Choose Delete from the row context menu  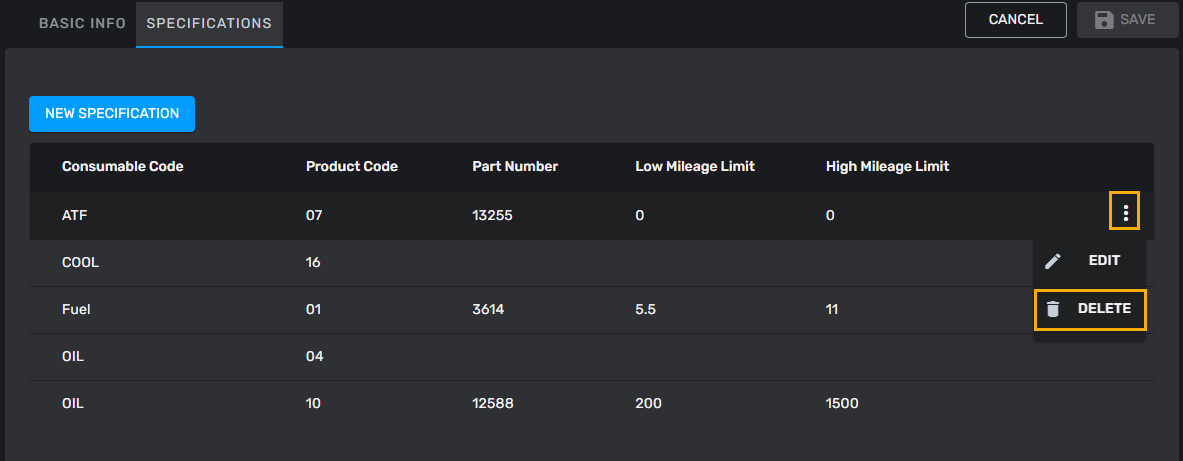pyautogui.click(x=1104, y=310)
